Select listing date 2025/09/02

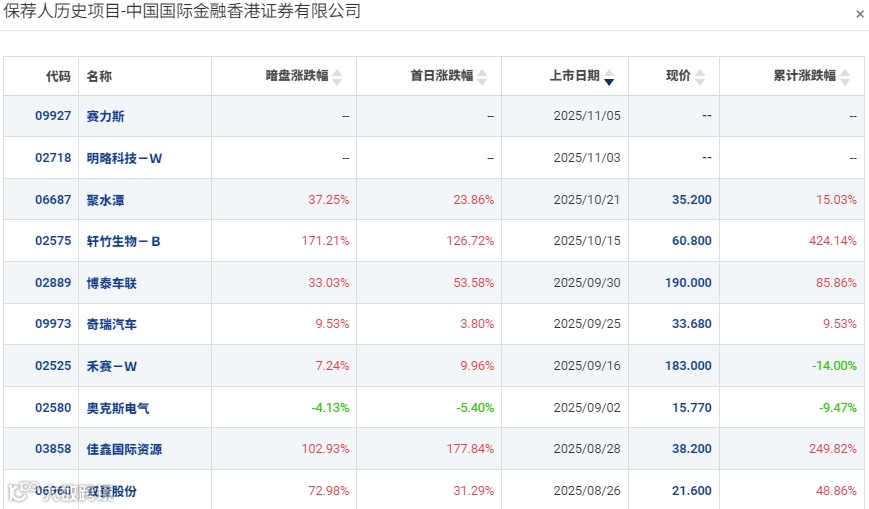tap(587, 408)
